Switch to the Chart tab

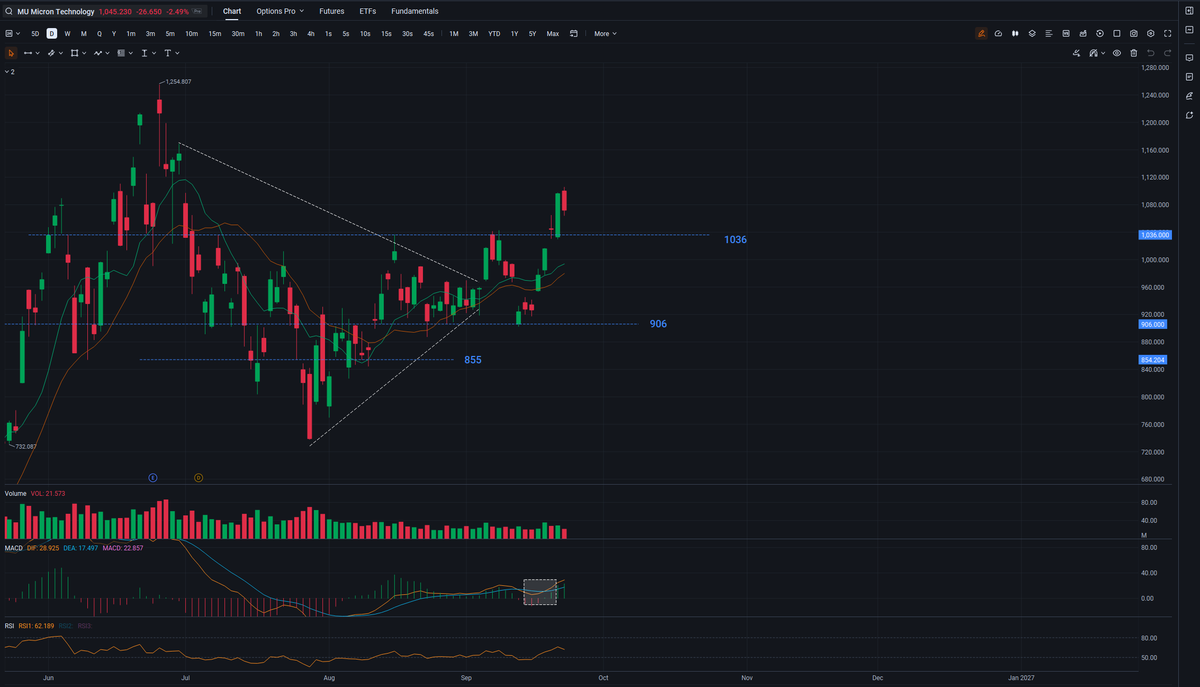[x=232, y=11]
